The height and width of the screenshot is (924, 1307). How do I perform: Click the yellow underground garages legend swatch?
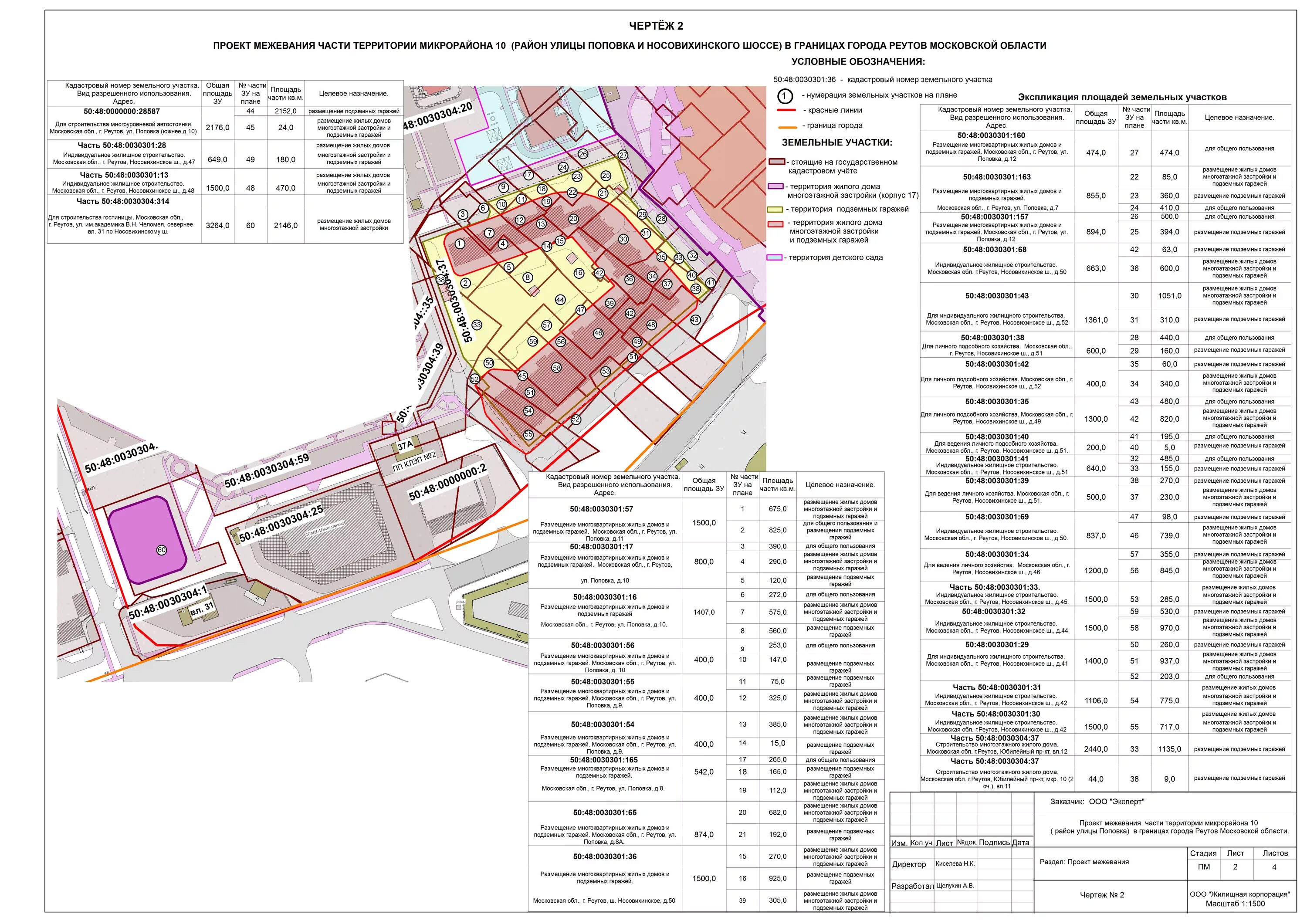coord(775,210)
